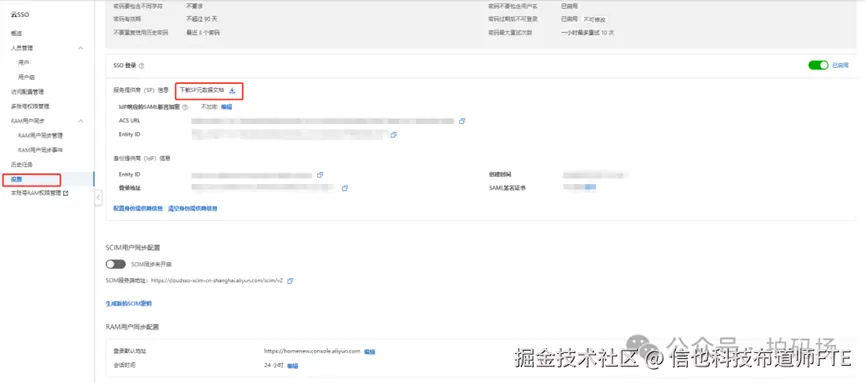This screenshot has width=865, height=383.
Task: Collapse the sidebar with the arrow handle
Action: click(98, 198)
